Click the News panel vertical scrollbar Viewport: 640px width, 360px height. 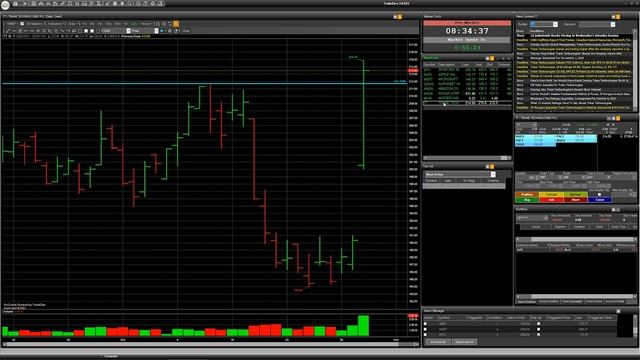tap(635, 69)
